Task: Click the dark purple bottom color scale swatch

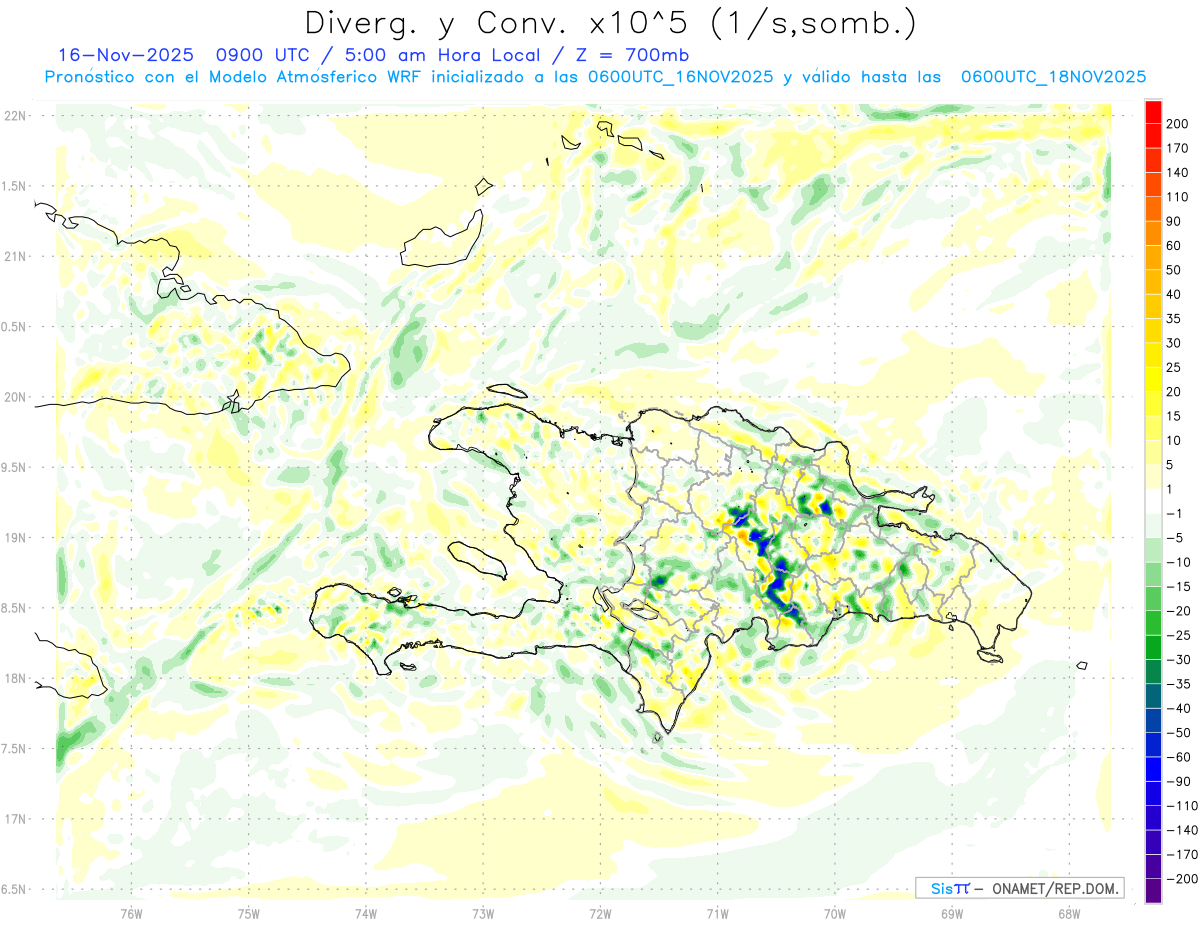Action: point(1154,891)
